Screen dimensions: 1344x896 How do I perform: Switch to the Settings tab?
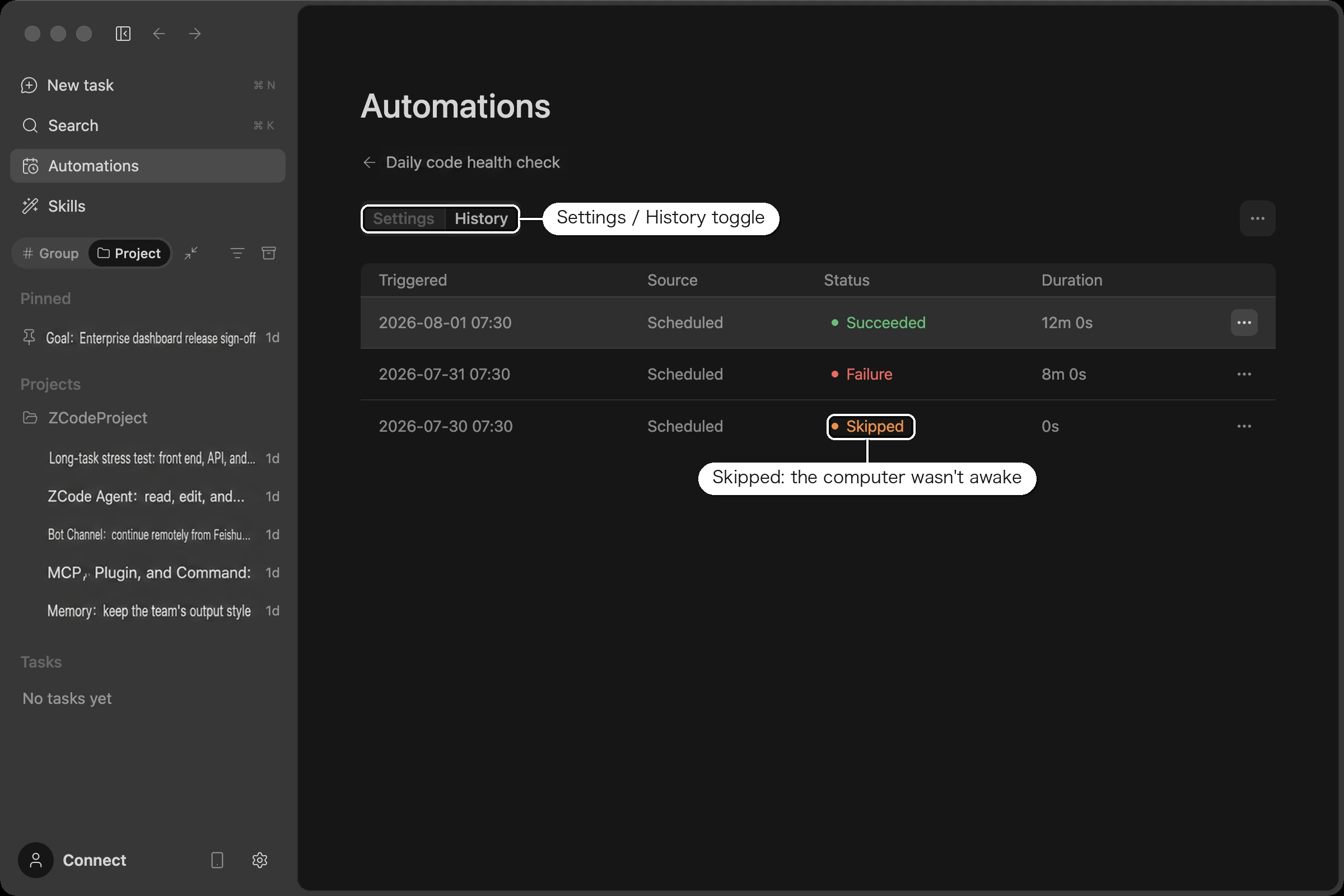point(403,218)
